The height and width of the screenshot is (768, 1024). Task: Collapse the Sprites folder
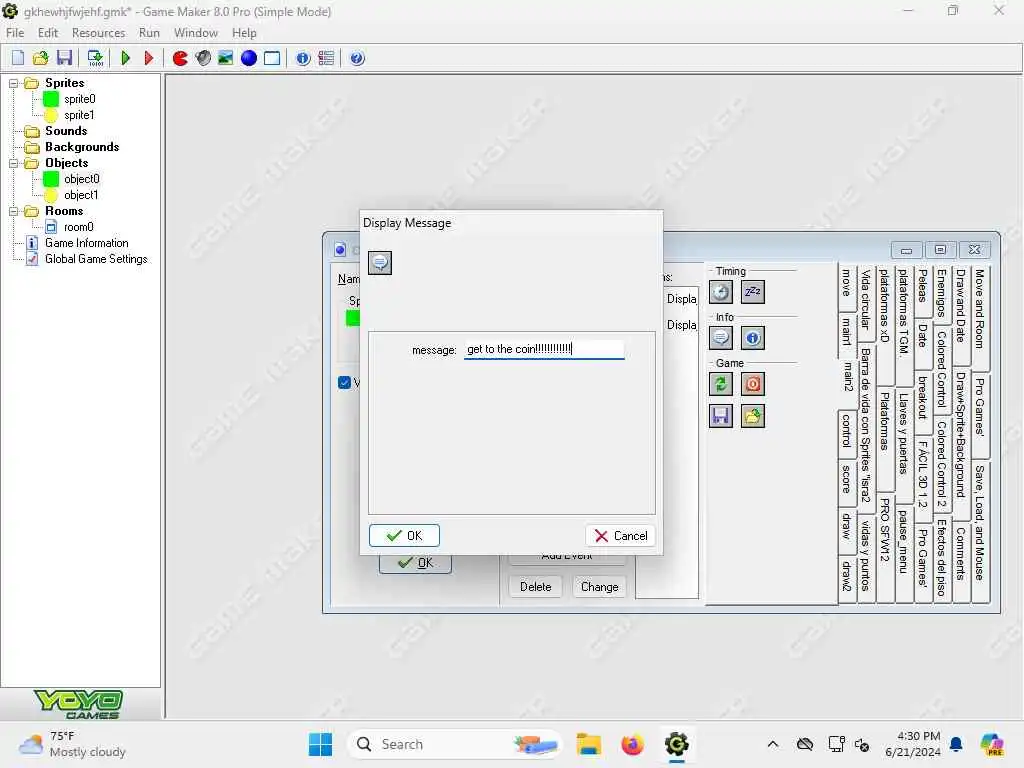(13, 84)
